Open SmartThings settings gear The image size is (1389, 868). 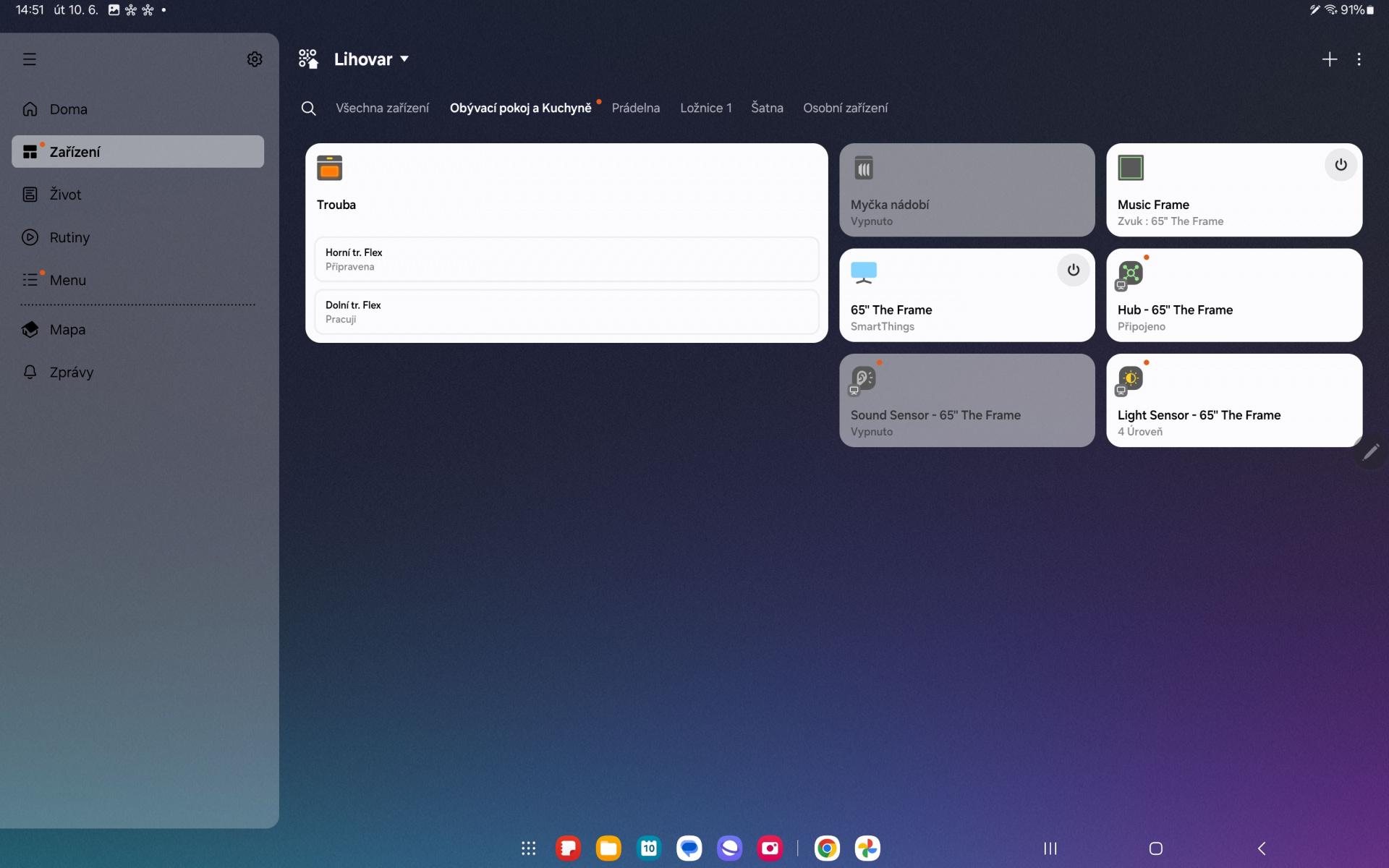255,59
